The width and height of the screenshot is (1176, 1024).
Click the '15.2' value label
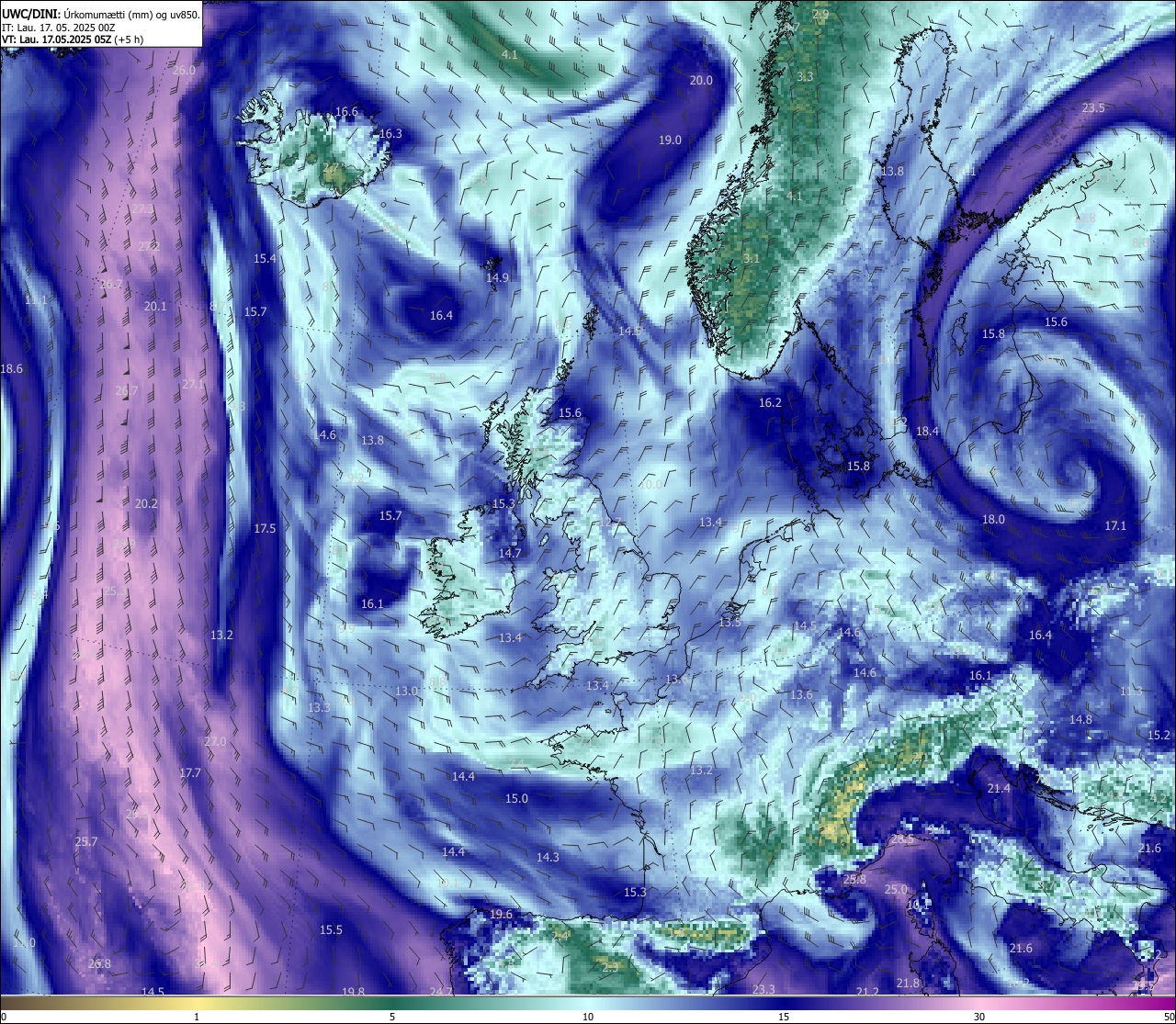pyautogui.click(x=1159, y=736)
